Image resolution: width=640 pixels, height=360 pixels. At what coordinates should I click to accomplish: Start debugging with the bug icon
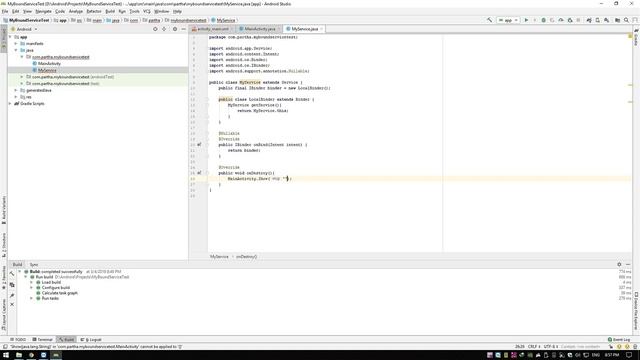[543, 20]
